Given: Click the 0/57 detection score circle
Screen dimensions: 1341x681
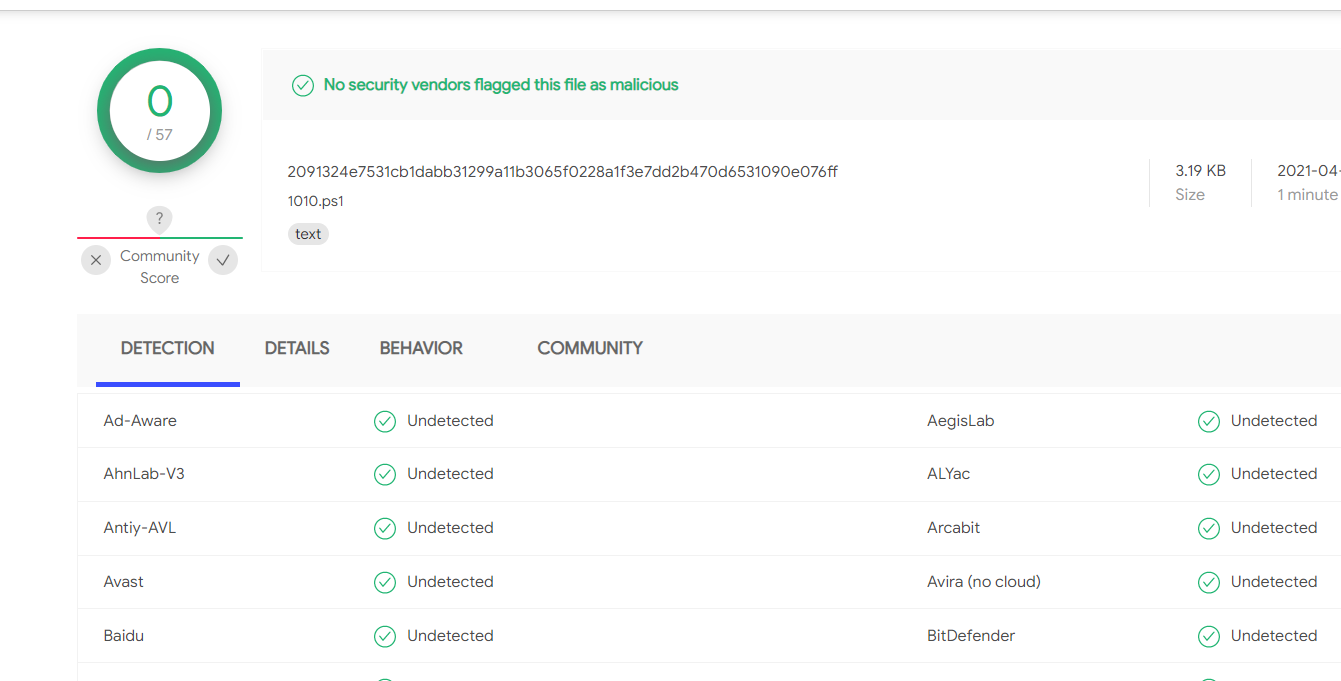Looking at the screenshot, I should pyautogui.click(x=160, y=111).
